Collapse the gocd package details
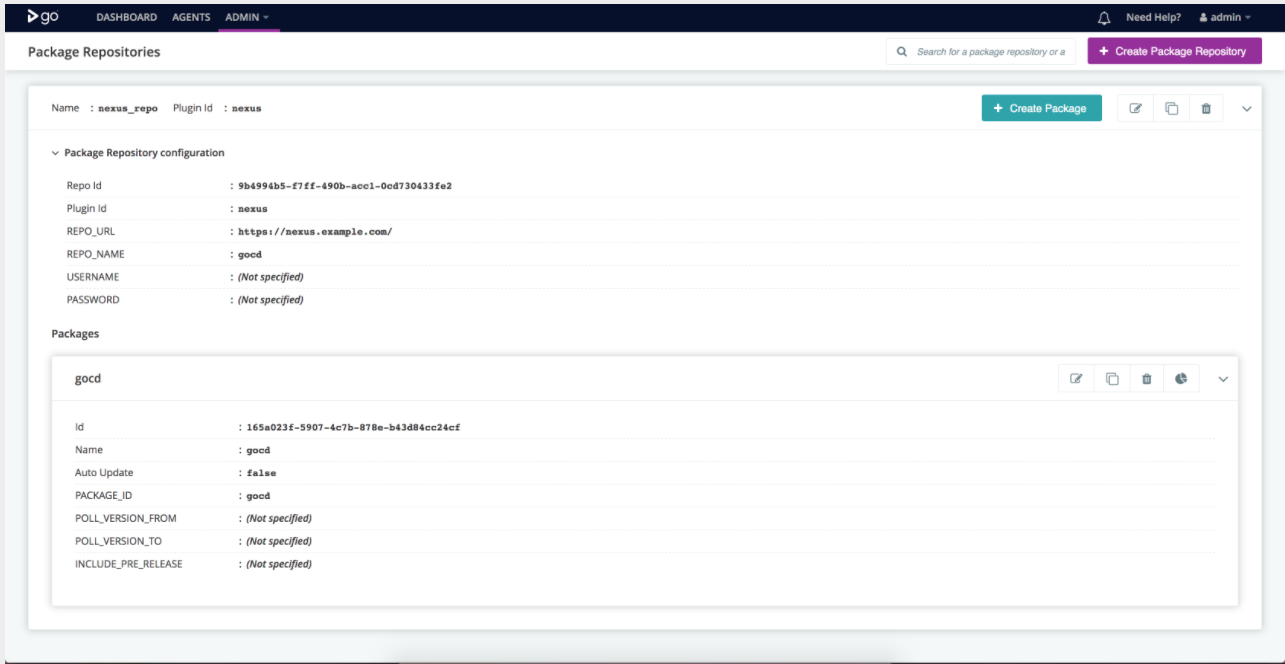1285x664 pixels. point(1223,379)
